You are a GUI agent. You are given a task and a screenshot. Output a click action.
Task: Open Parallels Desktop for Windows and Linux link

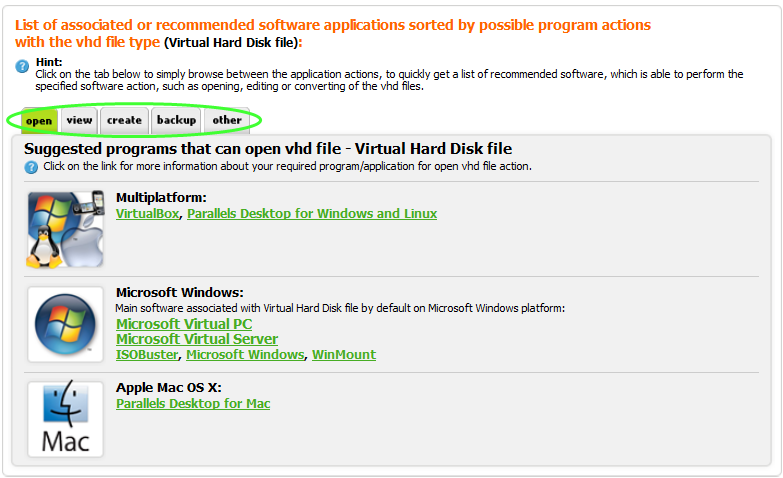point(312,214)
